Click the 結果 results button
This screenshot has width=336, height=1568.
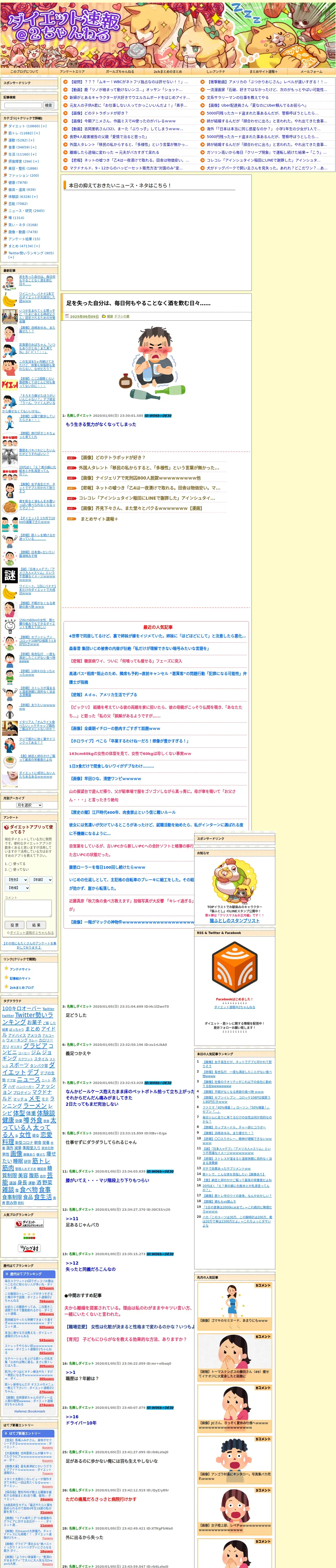(36, 925)
